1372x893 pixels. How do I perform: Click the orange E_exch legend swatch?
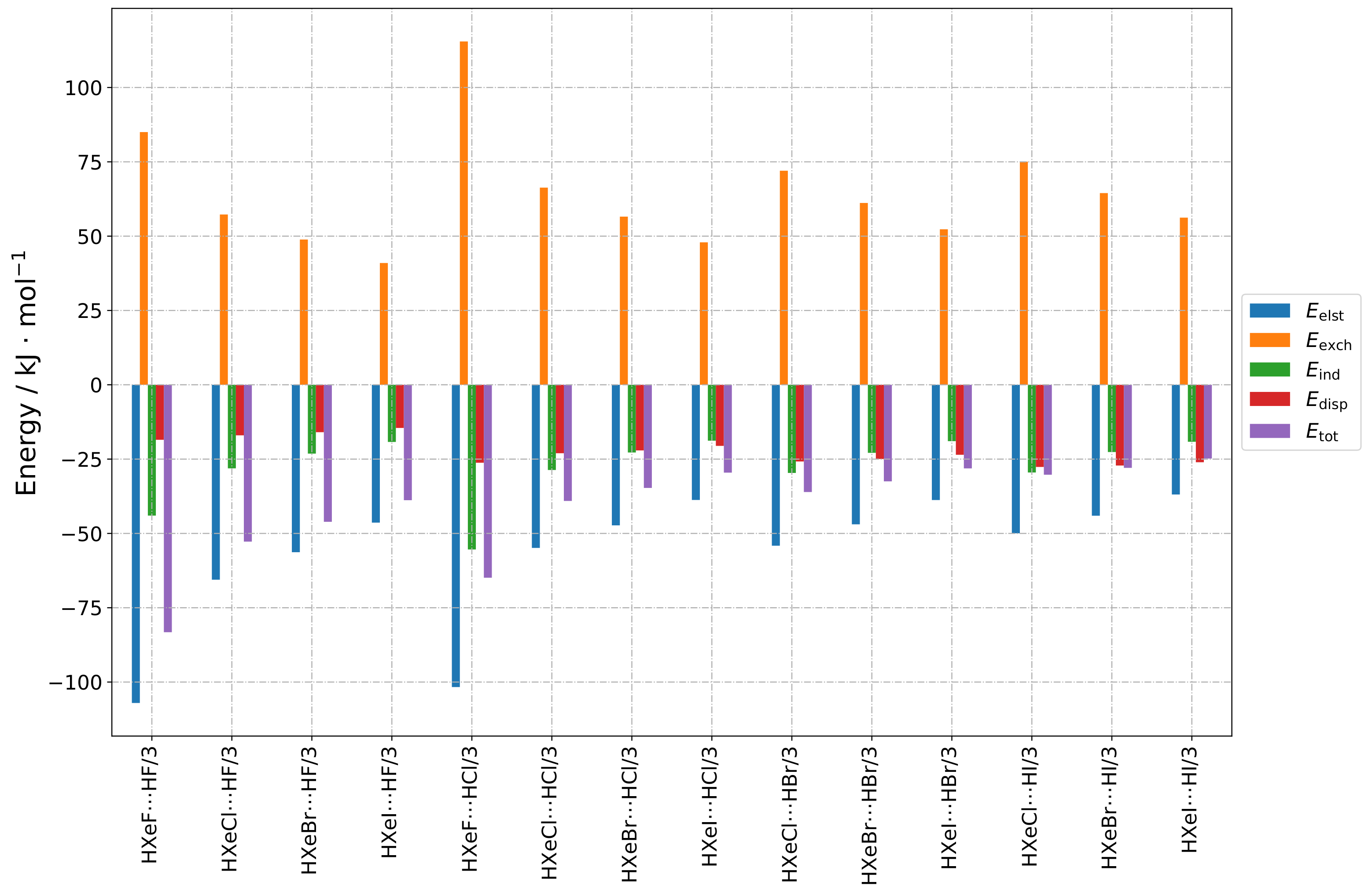(1269, 340)
